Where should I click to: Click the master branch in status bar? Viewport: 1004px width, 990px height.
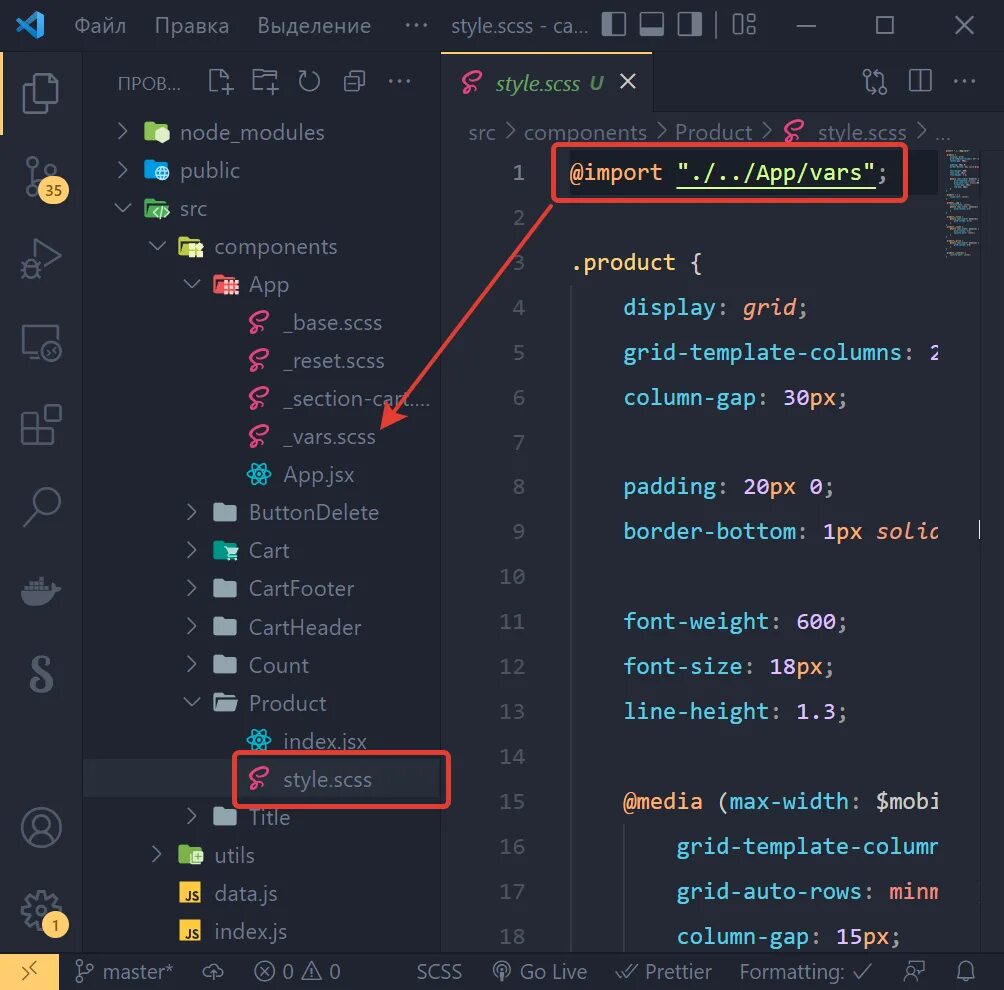pyautogui.click(x=124, y=971)
